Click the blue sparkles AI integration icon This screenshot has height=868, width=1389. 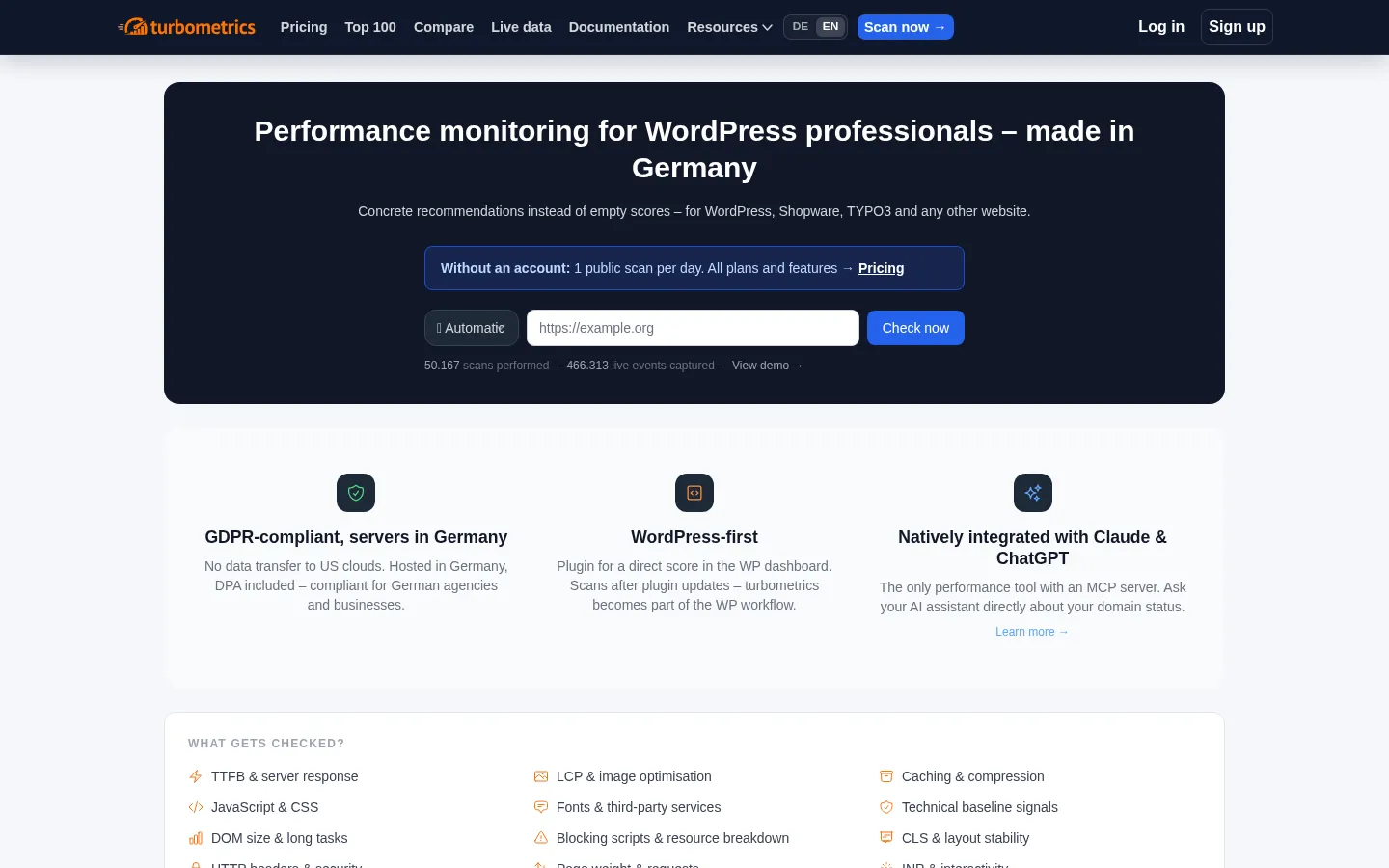click(x=1032, y=493)
